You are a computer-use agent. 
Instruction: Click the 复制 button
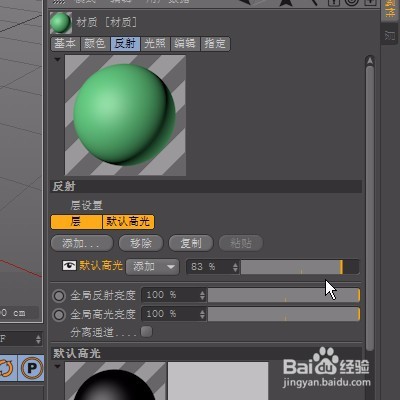191,243
